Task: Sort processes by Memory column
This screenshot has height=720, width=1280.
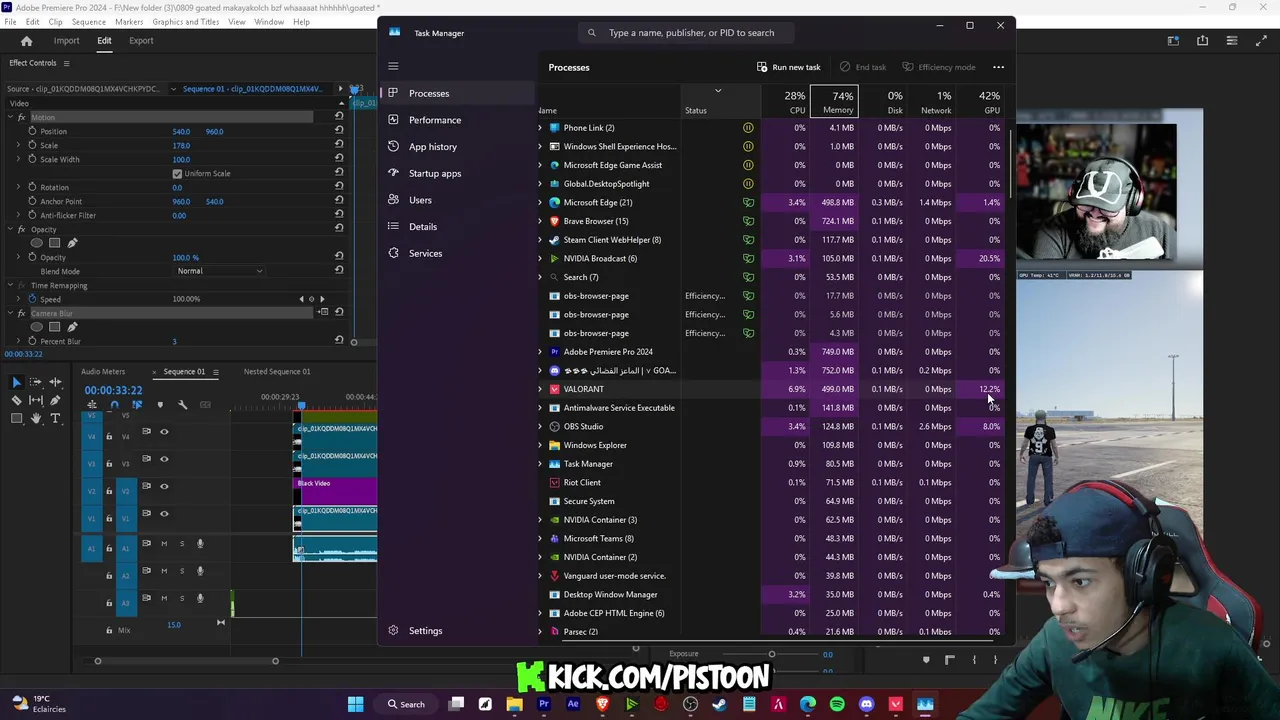Action: [x=835, y=102]
